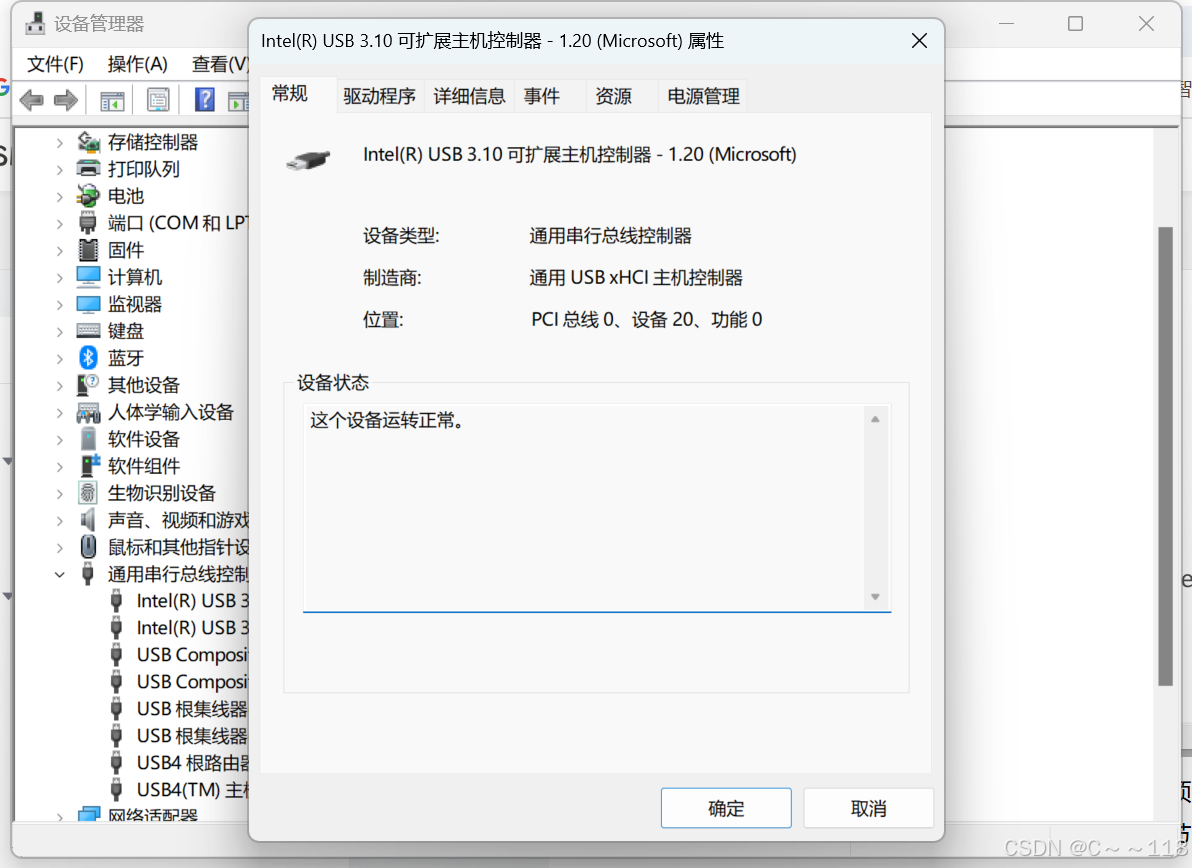The height and width of the screenshot is (868, 1192).
Task: Select the first Intel(R) USB 3 controller row
Action: (180, 600)
